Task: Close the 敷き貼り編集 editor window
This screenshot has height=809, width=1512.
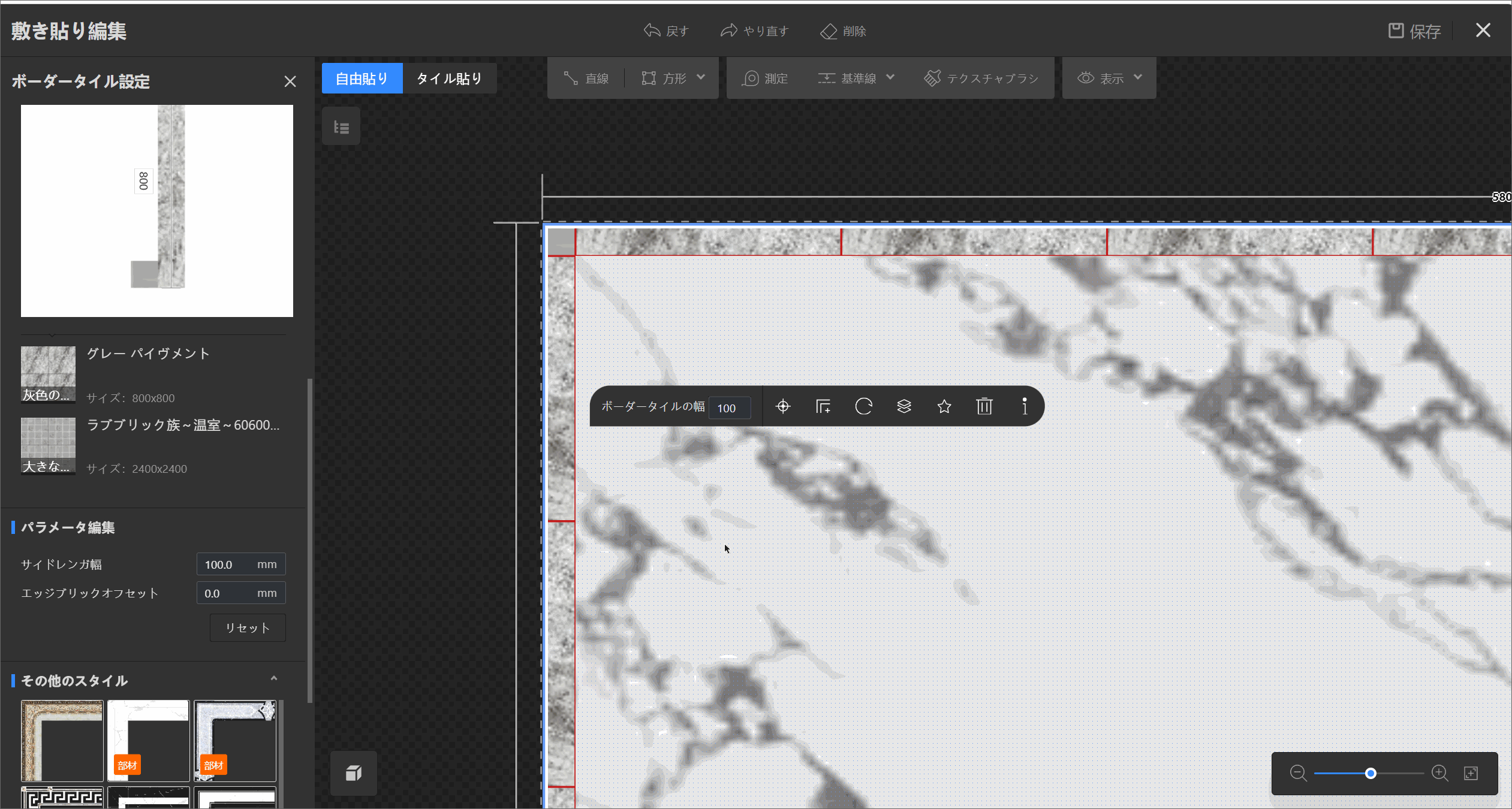Action: click(x=1483, y=30)
